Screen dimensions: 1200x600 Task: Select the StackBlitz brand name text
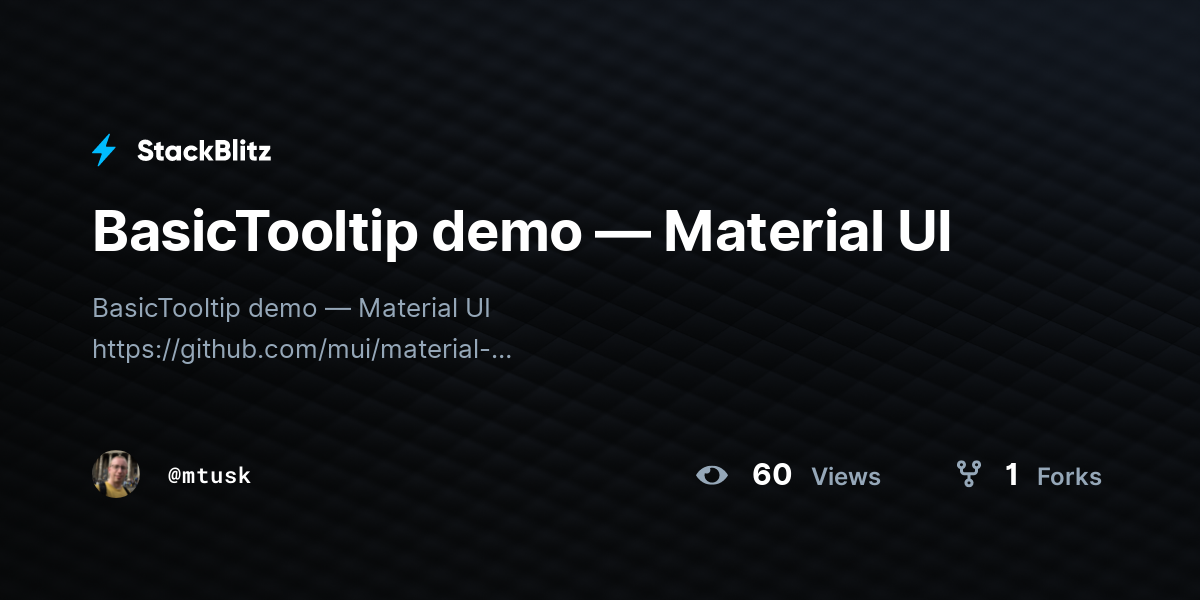(204, 151)
